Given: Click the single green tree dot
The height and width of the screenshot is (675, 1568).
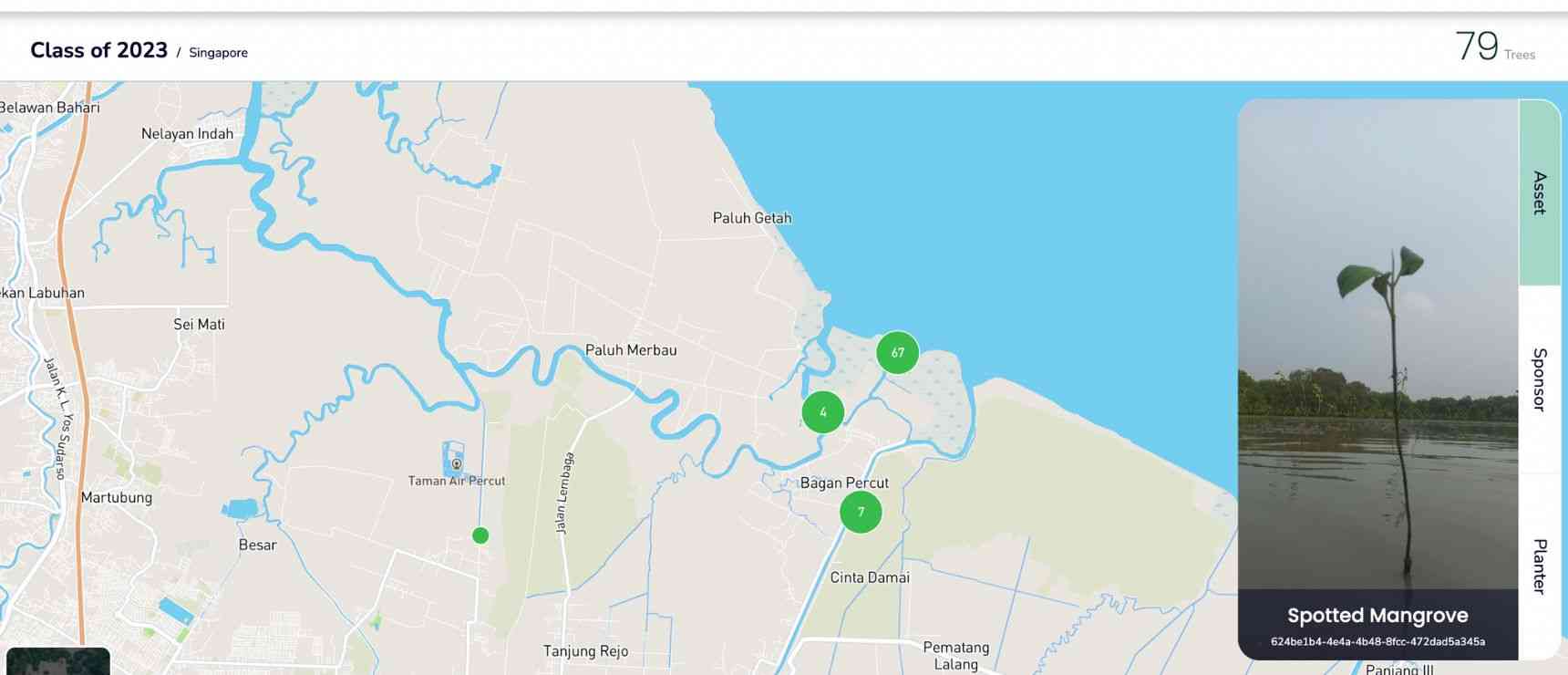Looking at the screenshot, I should [x=480, y=536].
